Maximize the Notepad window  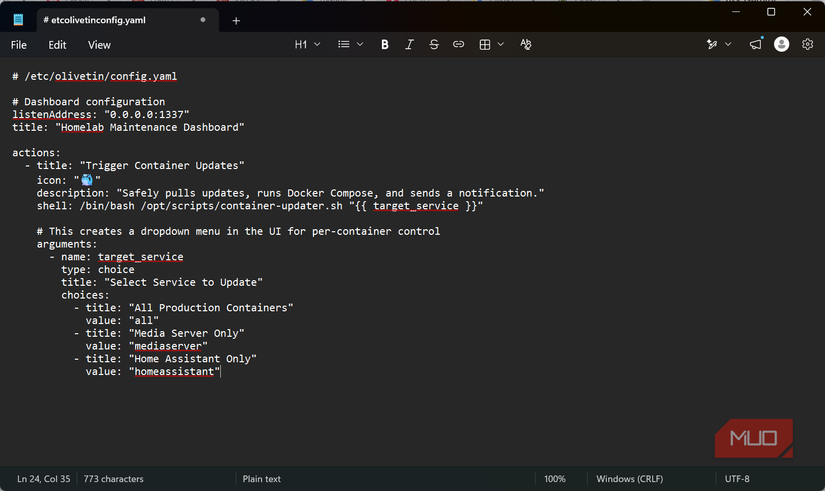pyautogui.click(x=771, y=12)
